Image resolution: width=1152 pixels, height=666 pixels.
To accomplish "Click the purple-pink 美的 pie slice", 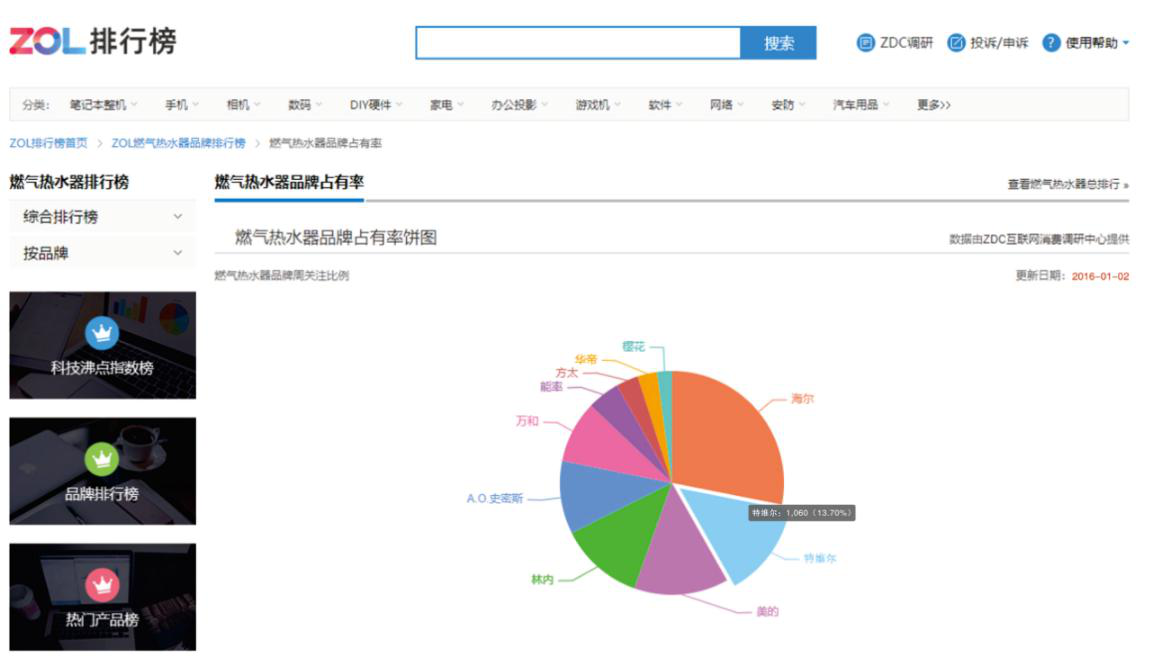I will coord(680,548).
